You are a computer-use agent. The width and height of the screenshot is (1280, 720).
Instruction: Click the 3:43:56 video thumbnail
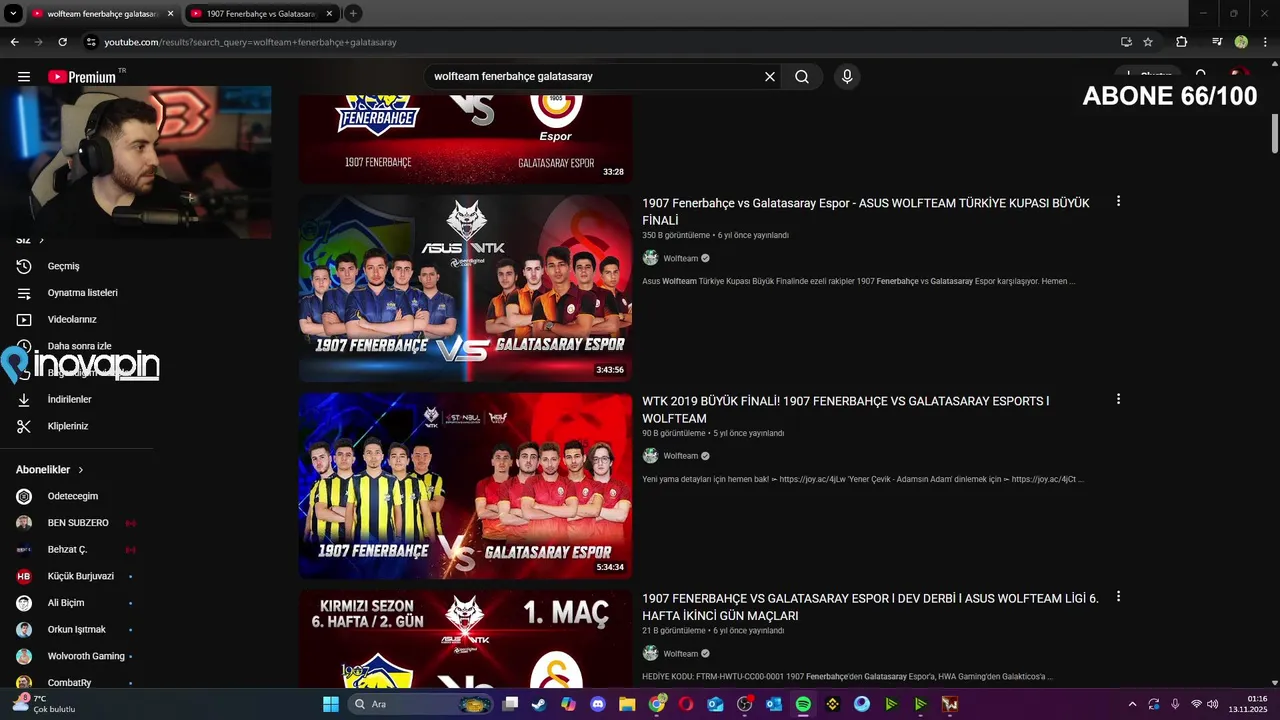click(465, 288)
